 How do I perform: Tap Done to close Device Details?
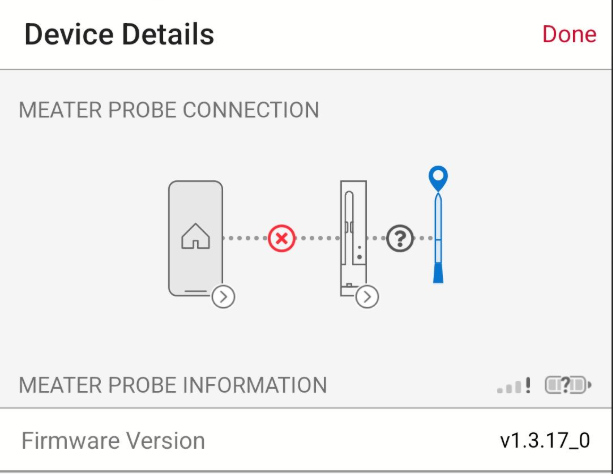(x=569, y=34)
